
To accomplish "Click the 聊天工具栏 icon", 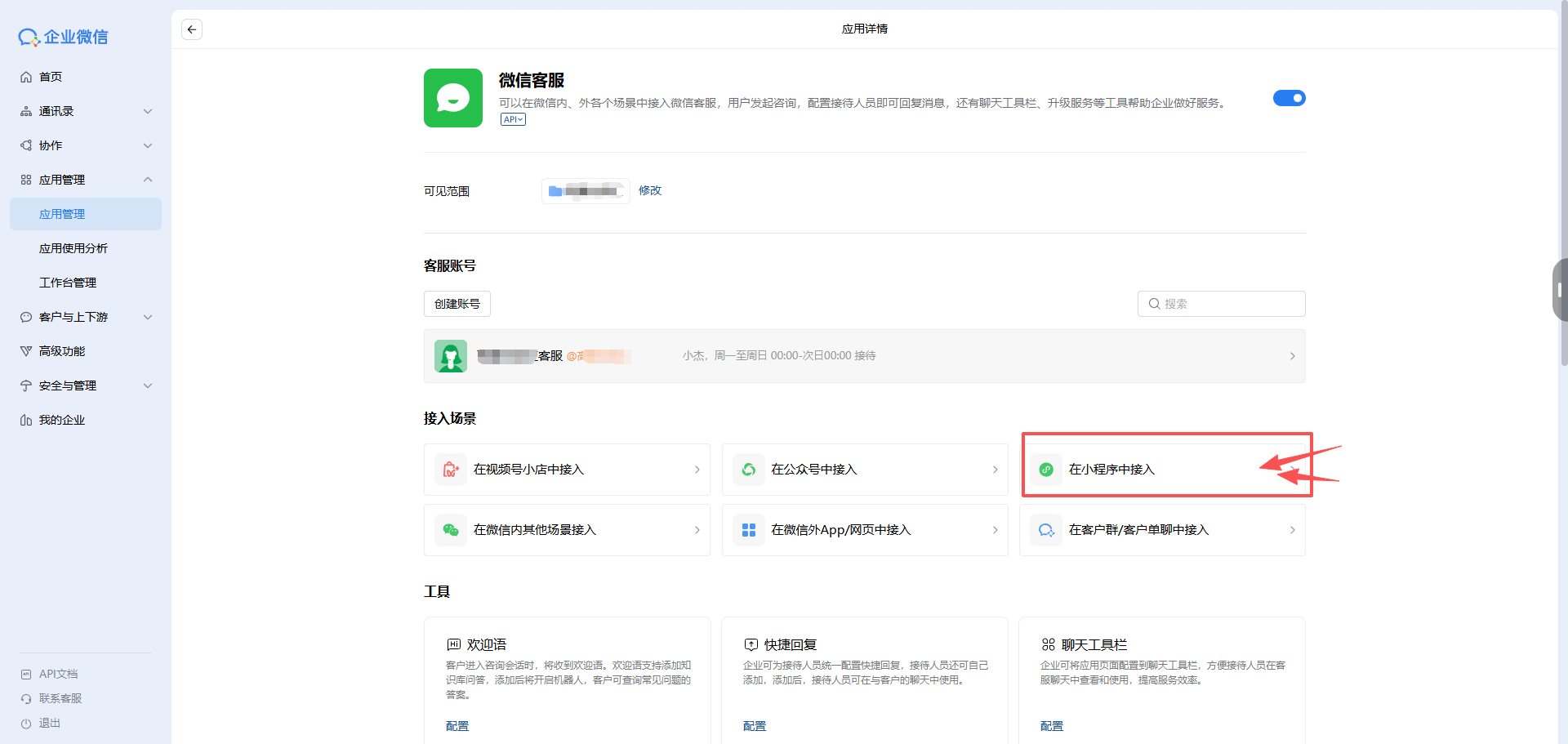I will [1049, 644].
